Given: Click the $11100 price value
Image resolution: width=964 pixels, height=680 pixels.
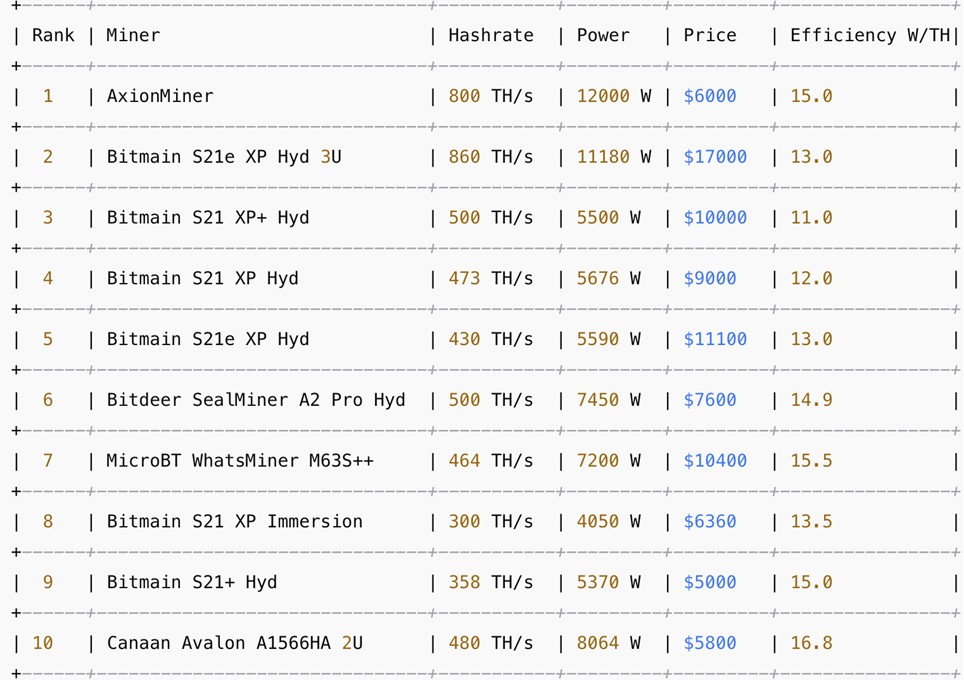Looking at the screenshot, I should pyautogui.click(x=715, y=339).
